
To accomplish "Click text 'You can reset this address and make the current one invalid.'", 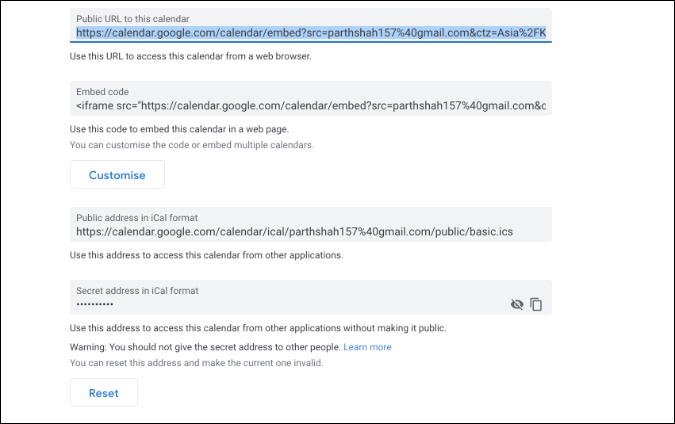I will [x=196, y=363].
